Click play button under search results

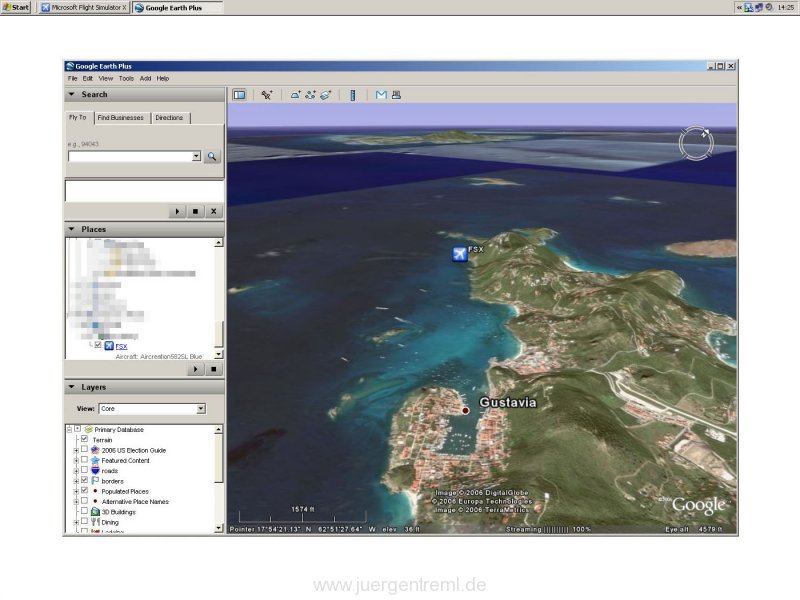pyautogui.click(x=177, y=211)
